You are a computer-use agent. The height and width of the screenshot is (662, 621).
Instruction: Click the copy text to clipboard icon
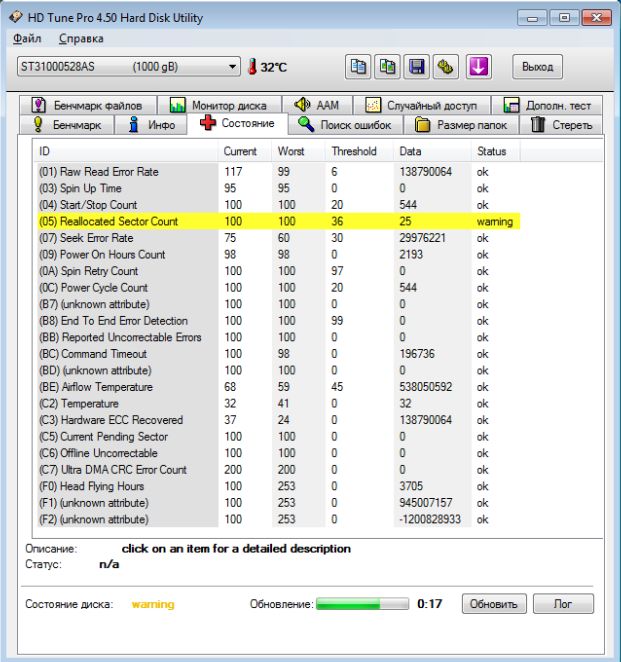pos(358,67)
